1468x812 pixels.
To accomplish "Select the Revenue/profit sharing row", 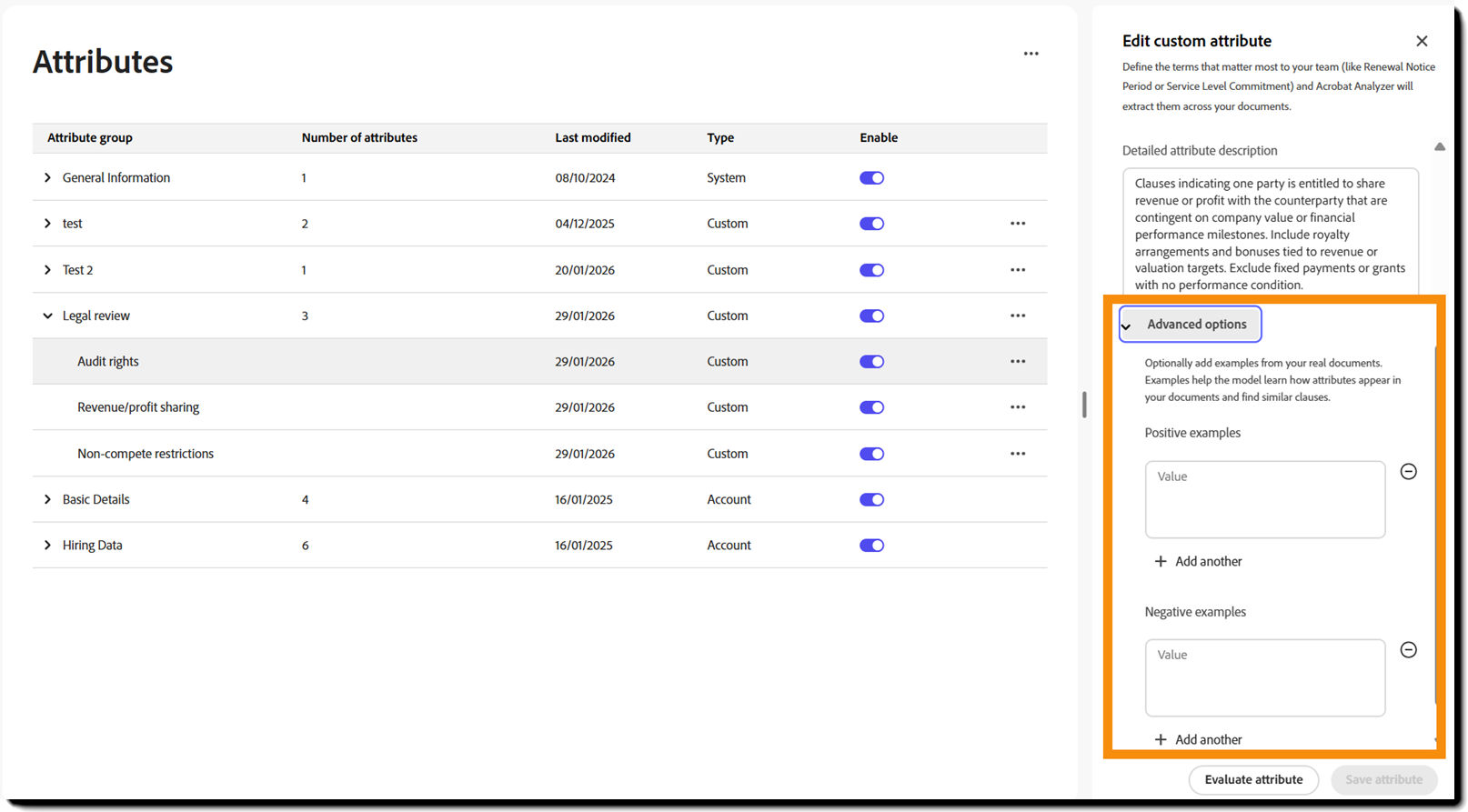I will 539,407.
